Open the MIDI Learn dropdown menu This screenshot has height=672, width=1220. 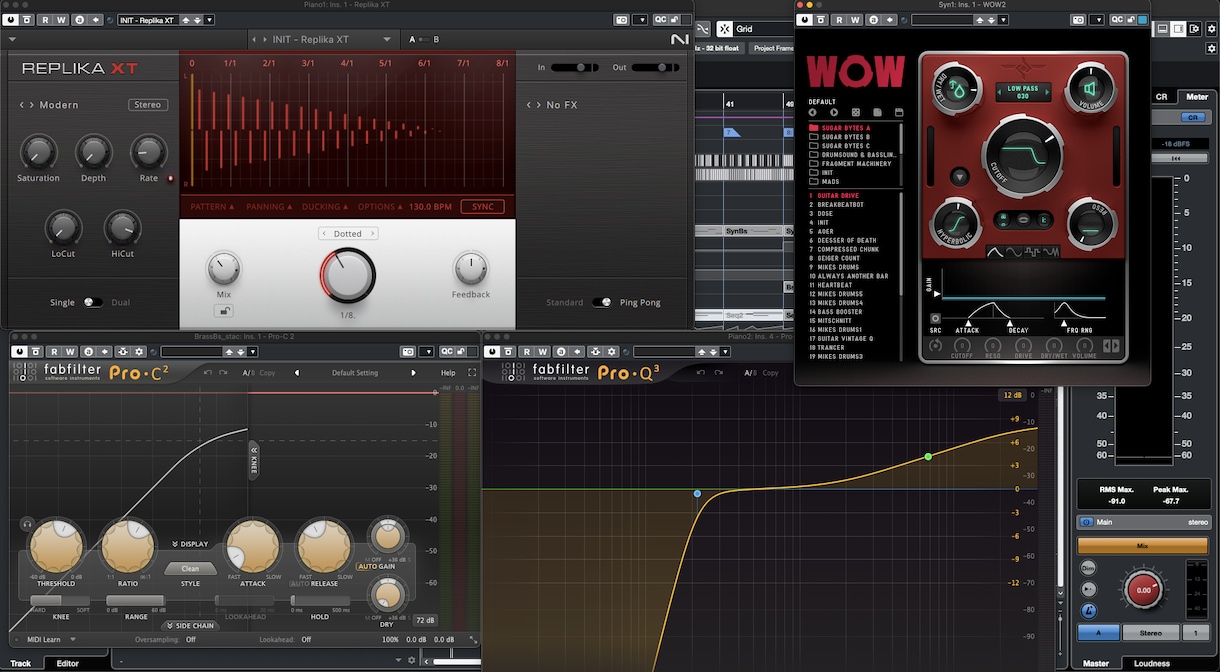click(x=51, y=639)
